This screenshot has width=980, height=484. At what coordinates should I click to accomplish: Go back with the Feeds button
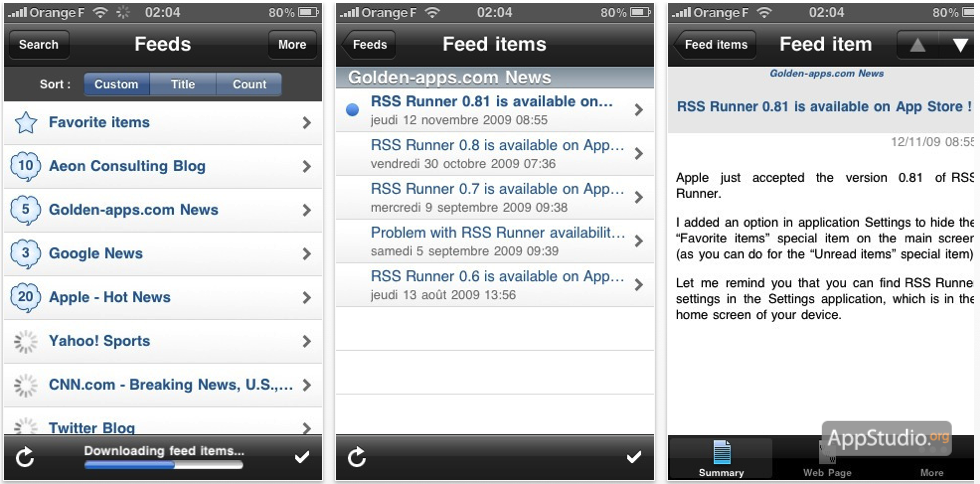coord(369,45)
